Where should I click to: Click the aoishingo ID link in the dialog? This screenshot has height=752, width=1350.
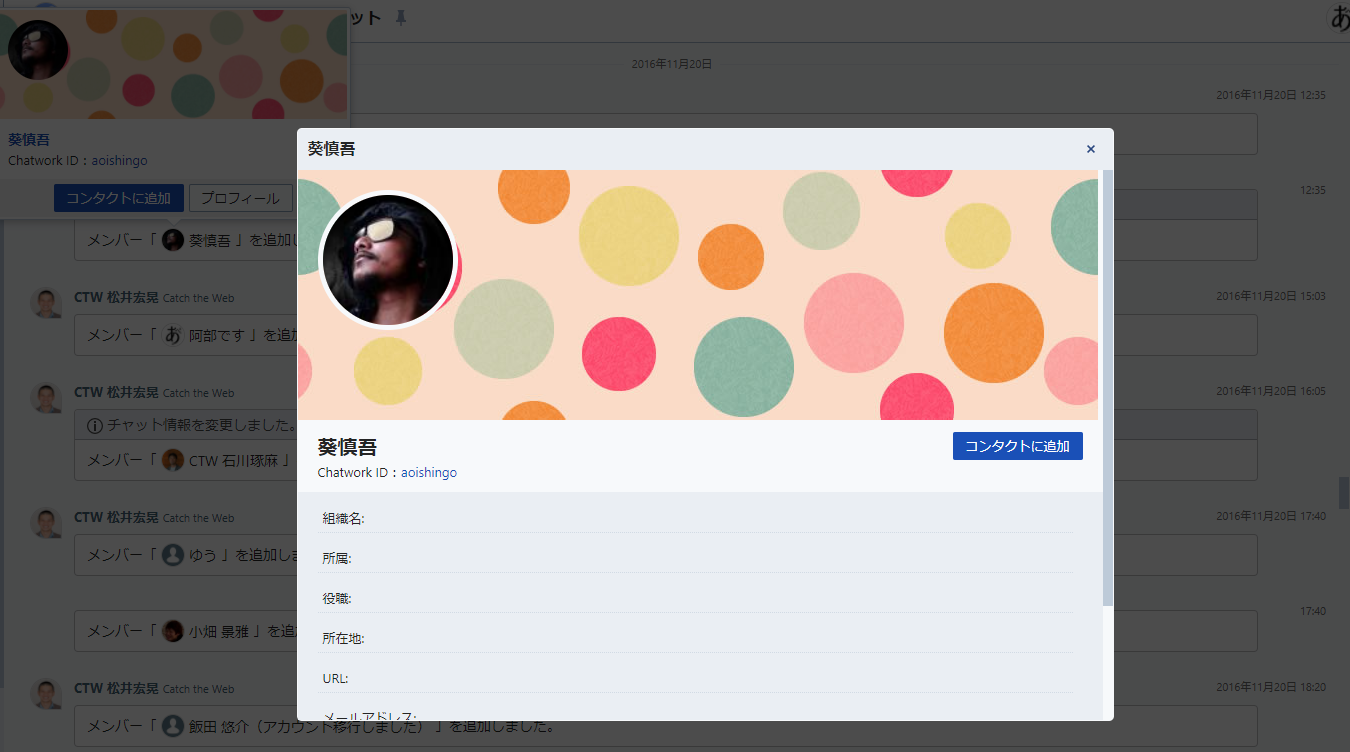428,472
